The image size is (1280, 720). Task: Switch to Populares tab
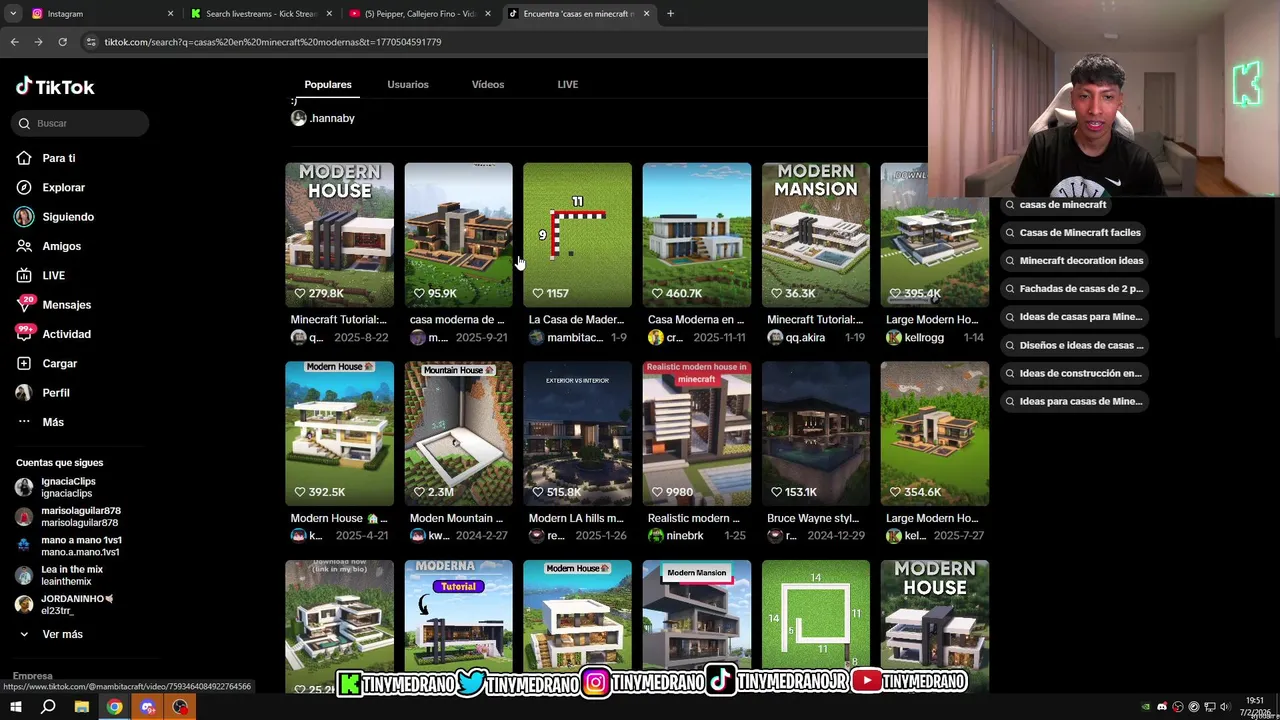pos(328,85)
